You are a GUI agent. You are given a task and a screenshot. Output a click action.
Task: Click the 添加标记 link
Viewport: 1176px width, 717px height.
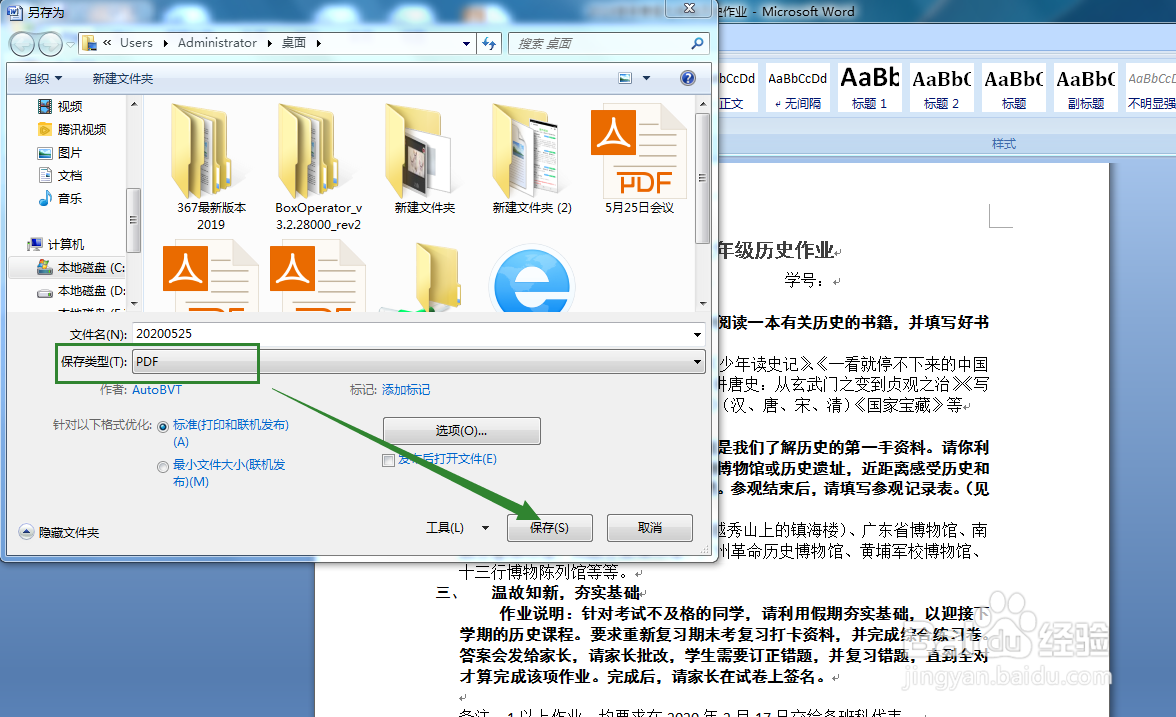pos(406,390)
